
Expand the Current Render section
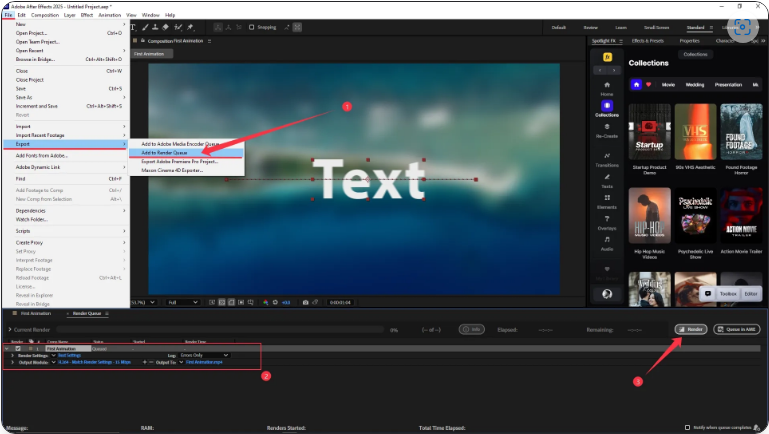(x=10, y=330)
